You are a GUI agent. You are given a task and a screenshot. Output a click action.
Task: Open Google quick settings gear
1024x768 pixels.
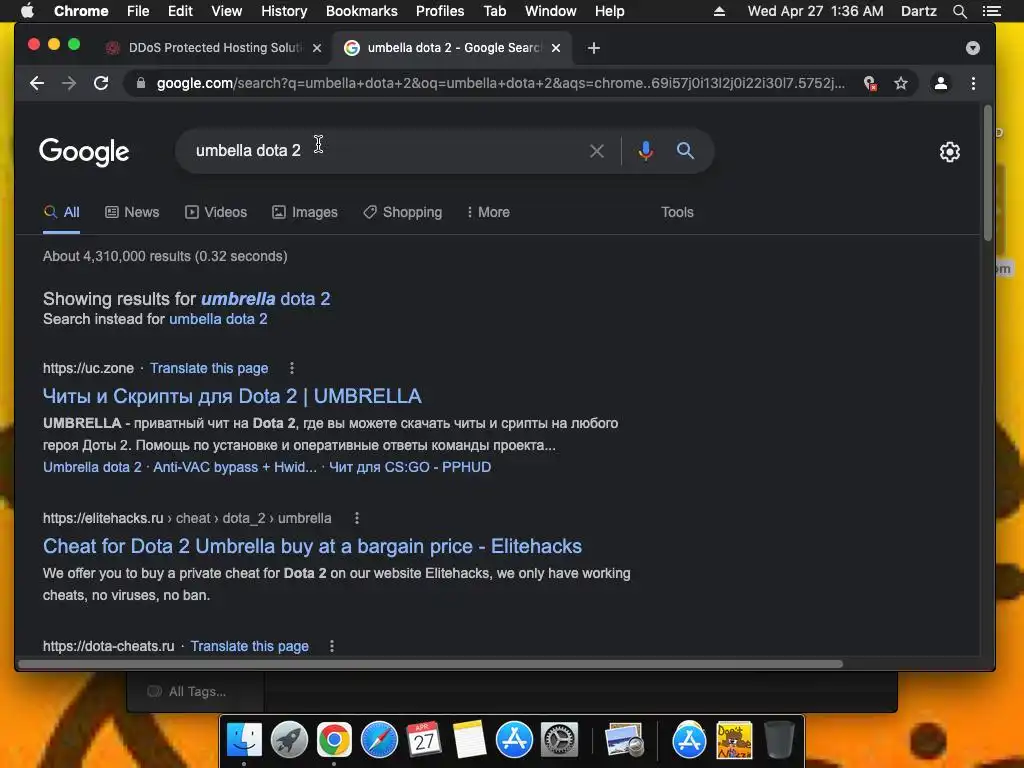click(x=950, y=152)
